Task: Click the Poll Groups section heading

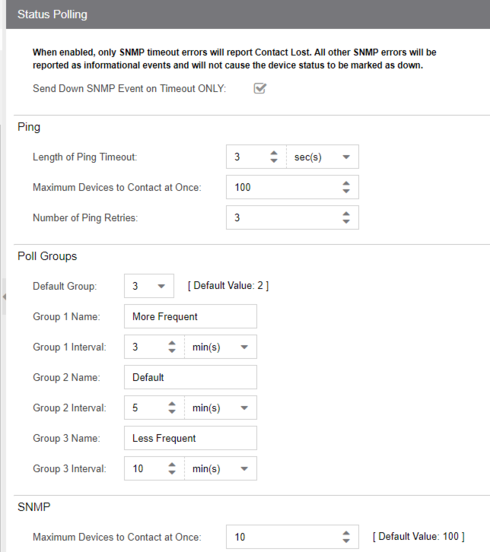Action: pos(47,256)
